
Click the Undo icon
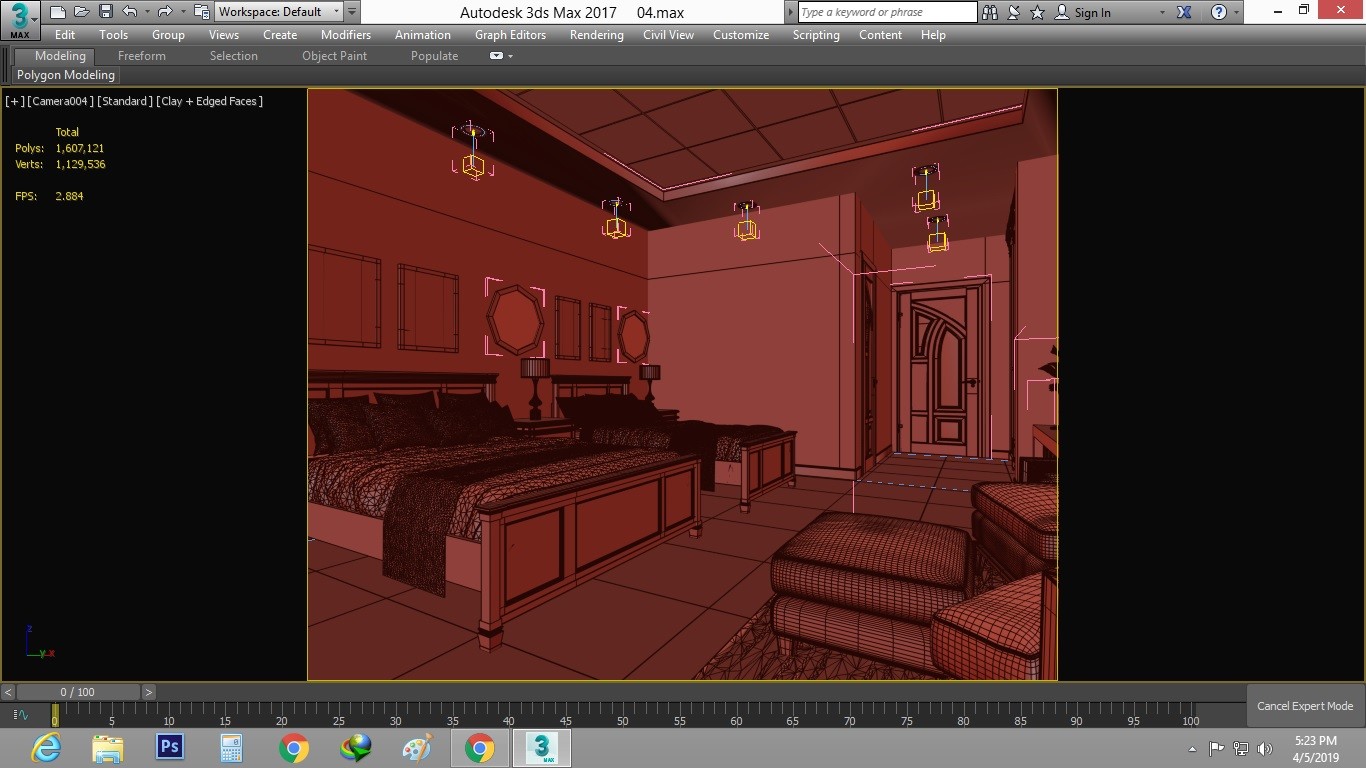click(129, 11)
